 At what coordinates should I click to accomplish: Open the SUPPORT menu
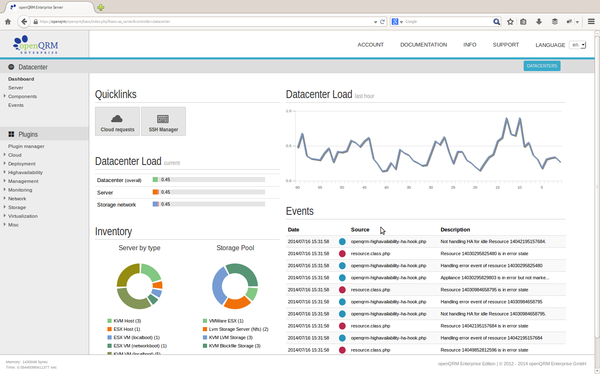tap(505, 45)
